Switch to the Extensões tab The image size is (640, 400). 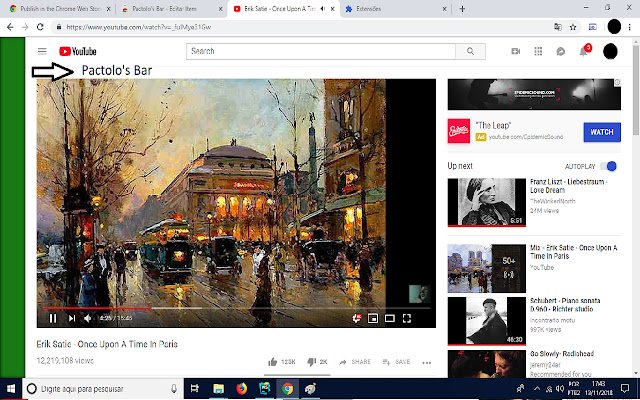coord(396,9)
